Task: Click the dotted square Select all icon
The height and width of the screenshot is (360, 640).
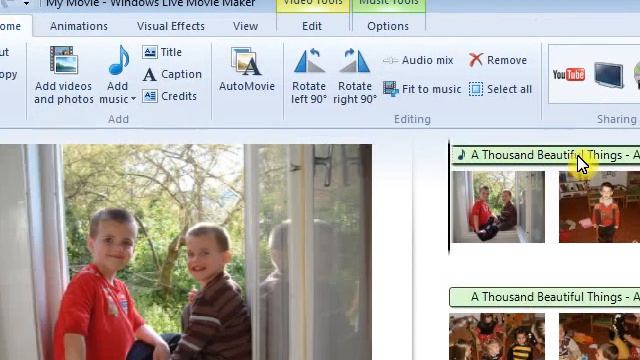Action: [x=476, y=89]
